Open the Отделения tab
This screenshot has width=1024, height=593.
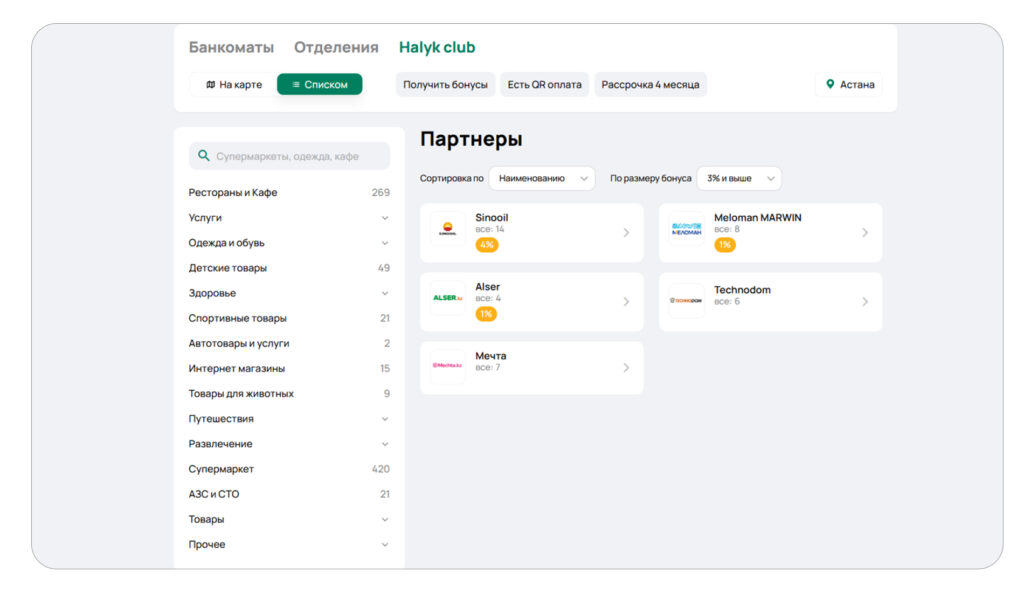[336, 47]
